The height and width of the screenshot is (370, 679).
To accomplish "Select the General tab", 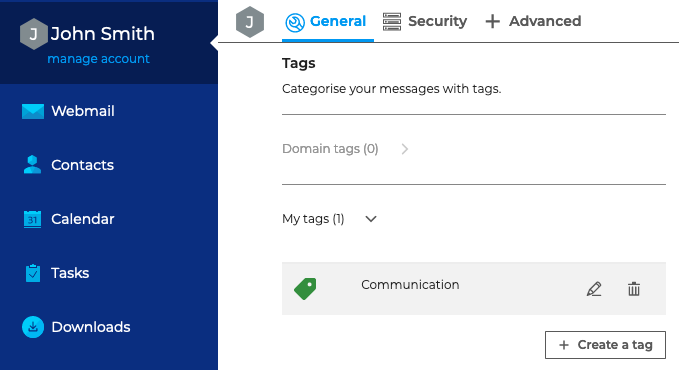I will pyautogui.click(x=326, y=22).
